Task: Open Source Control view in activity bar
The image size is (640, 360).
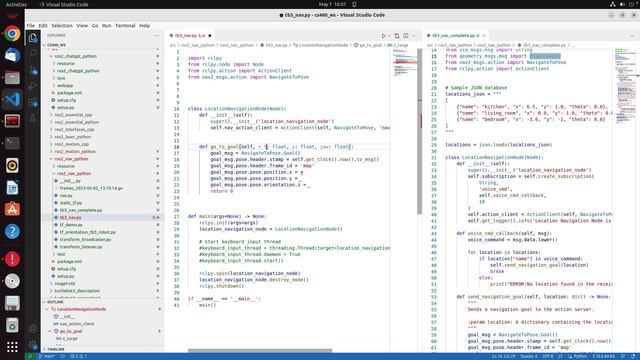Action: point(33,70)
